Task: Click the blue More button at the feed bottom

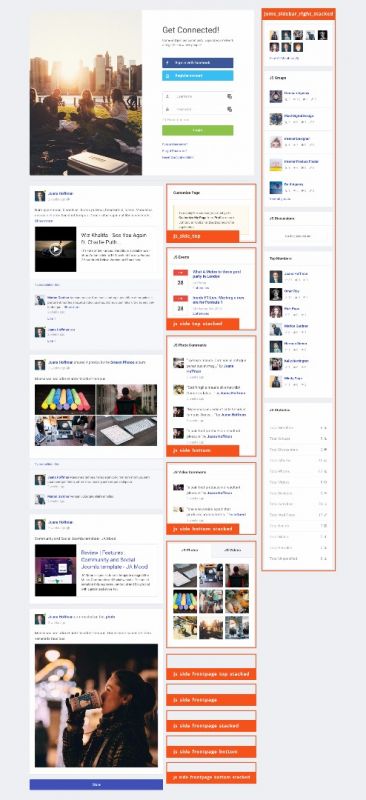Action: point(96,784)
